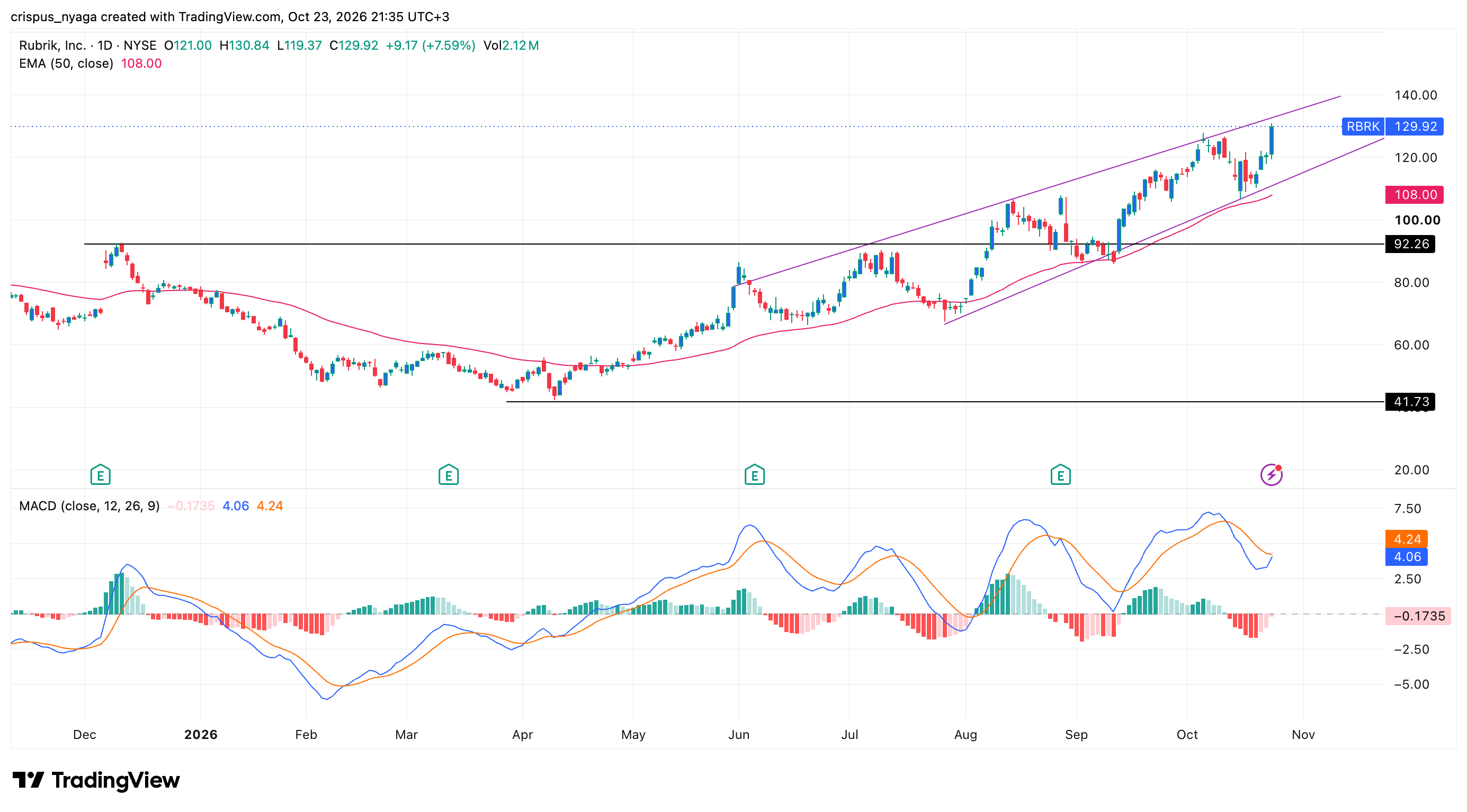Viewport: 1467px width, 812px height.
Task: Click the Dec label on time axis
Action: (x=84, y=735)
